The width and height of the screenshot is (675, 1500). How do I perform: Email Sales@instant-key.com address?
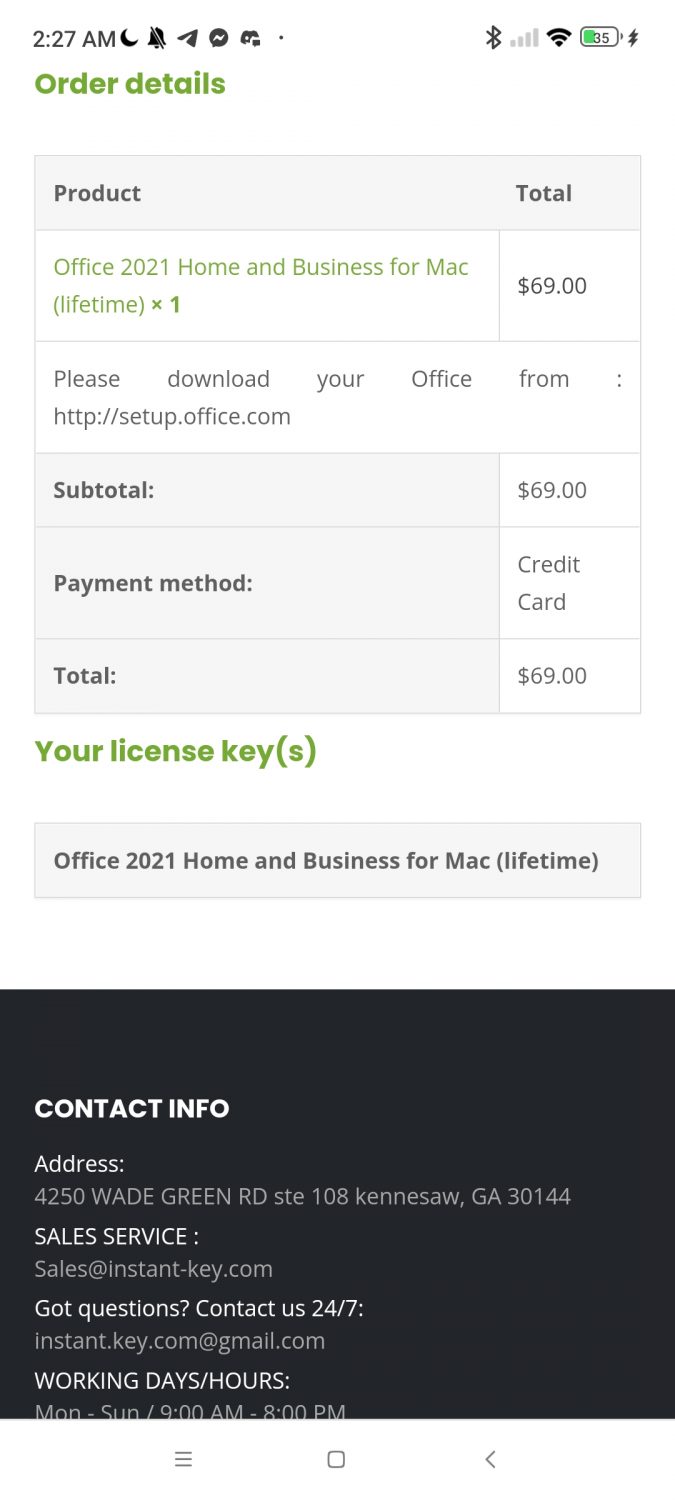(153, 1269)
